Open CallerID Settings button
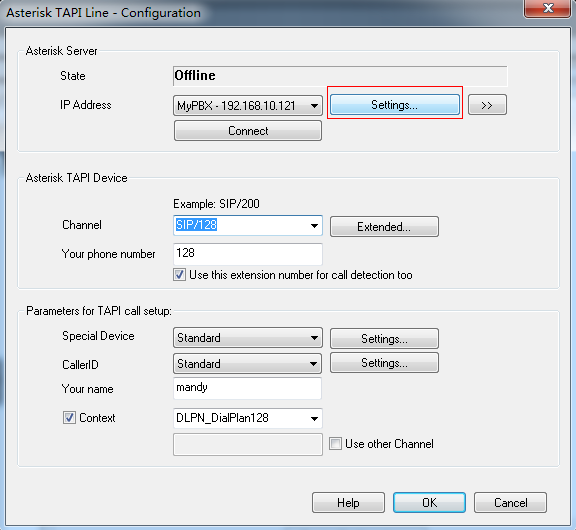 384,363
